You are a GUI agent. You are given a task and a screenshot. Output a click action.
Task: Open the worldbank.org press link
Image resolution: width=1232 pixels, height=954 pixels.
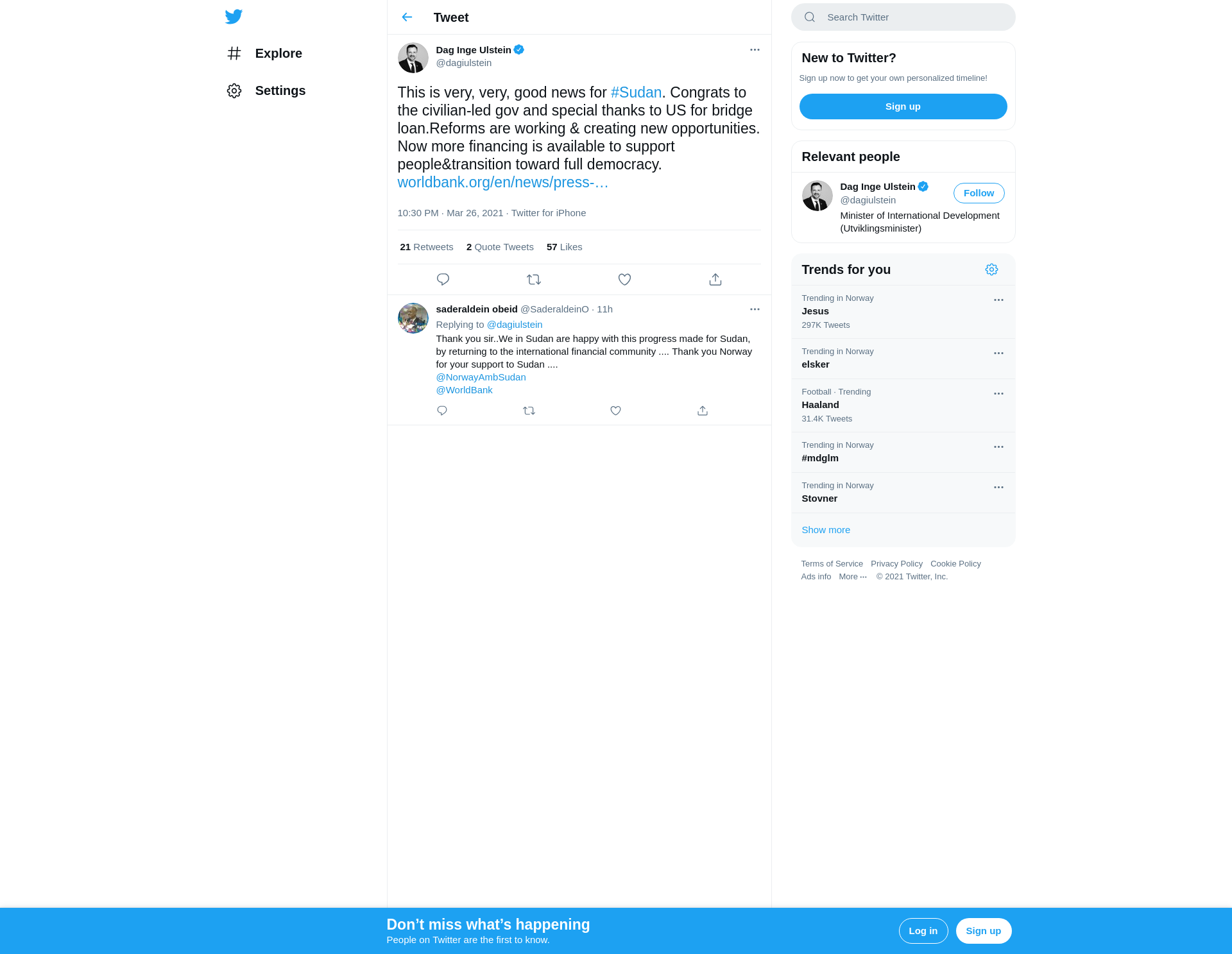pyautogui.click(x=503, y=182)
